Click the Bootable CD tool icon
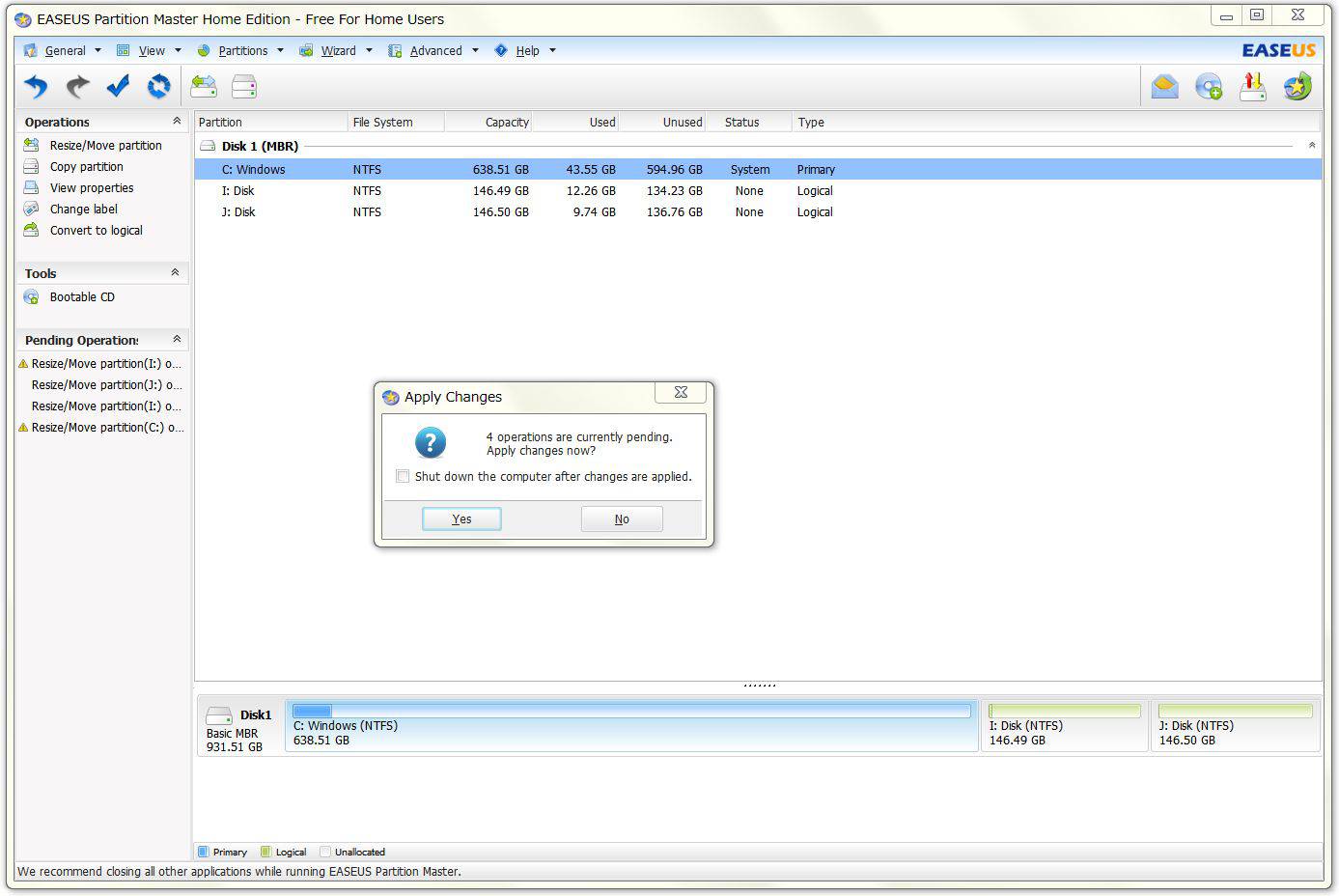 click(31, 296)
